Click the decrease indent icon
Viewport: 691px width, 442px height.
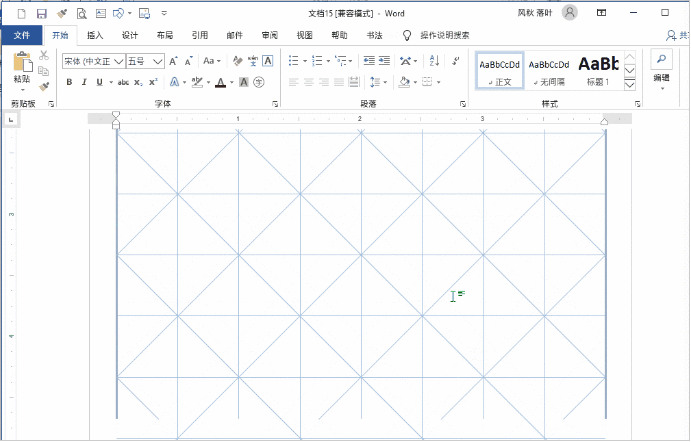pos(369,61)
